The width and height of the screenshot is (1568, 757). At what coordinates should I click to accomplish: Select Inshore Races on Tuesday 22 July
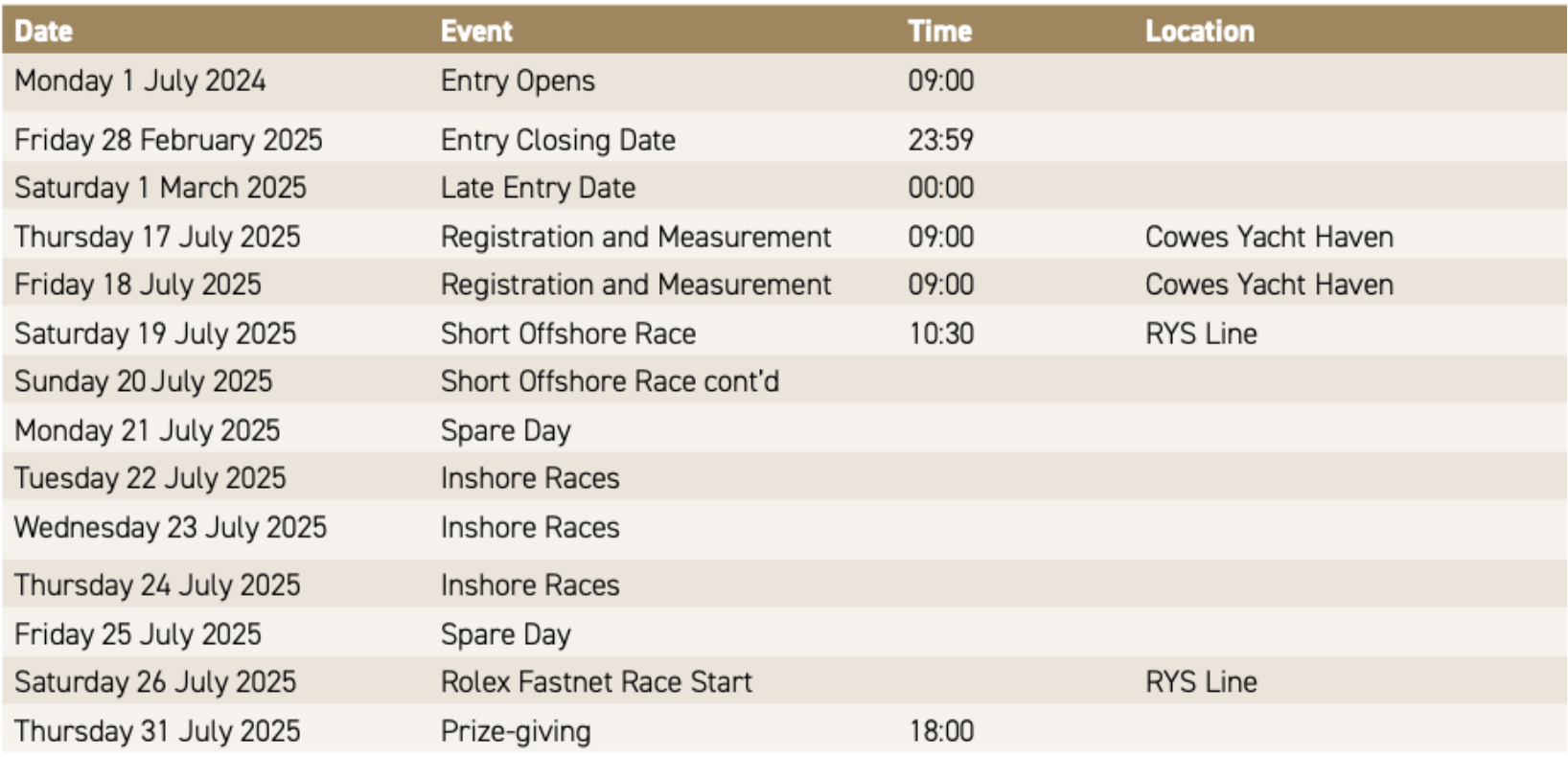click(x=530, y=478)
